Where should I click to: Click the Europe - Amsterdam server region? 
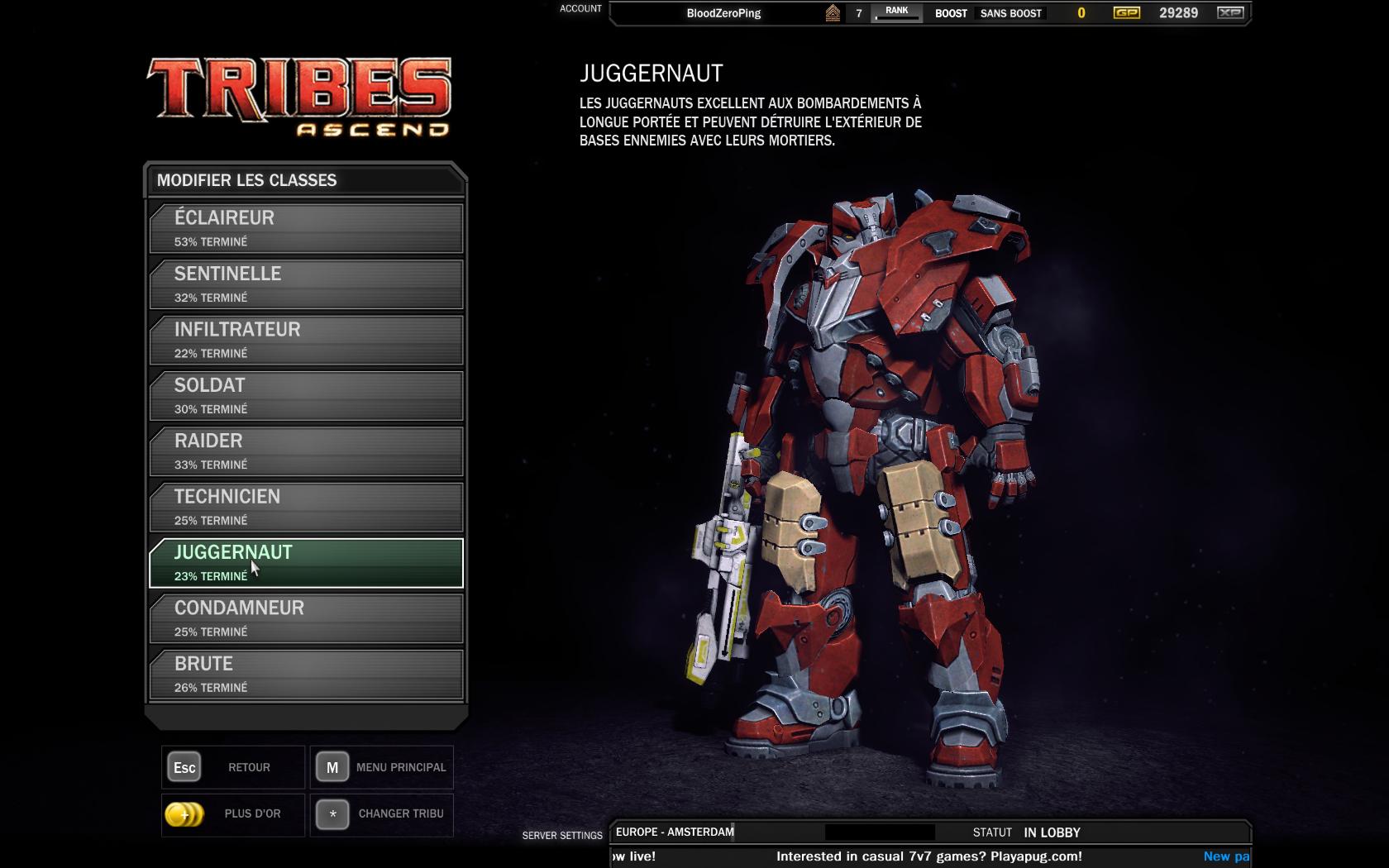pyautogui.click(x=675, y=832)
